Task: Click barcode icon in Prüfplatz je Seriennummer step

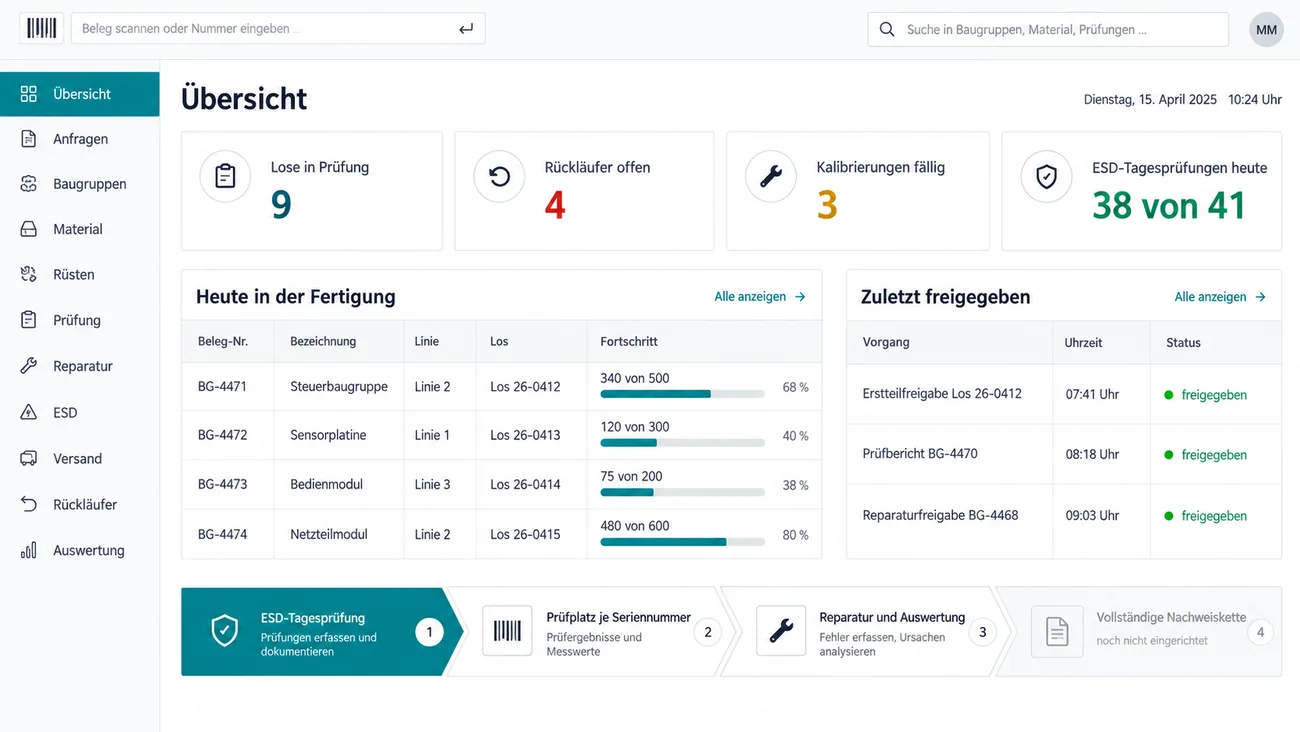Action: (507, 631)
